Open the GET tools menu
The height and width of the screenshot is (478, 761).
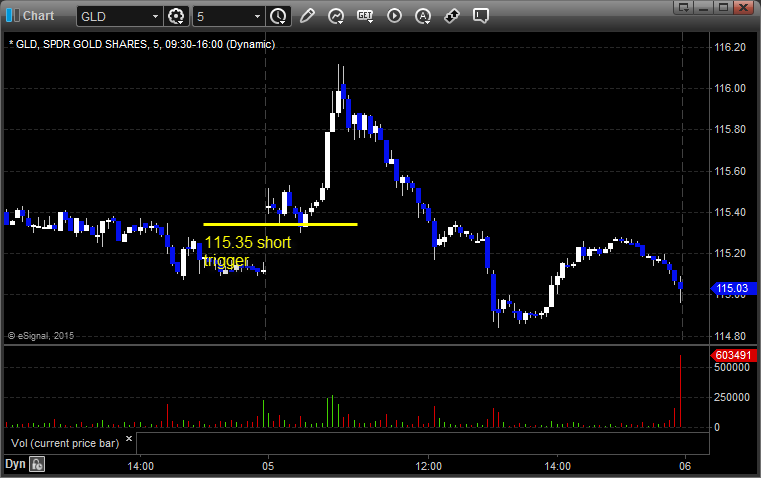(365, 16)
